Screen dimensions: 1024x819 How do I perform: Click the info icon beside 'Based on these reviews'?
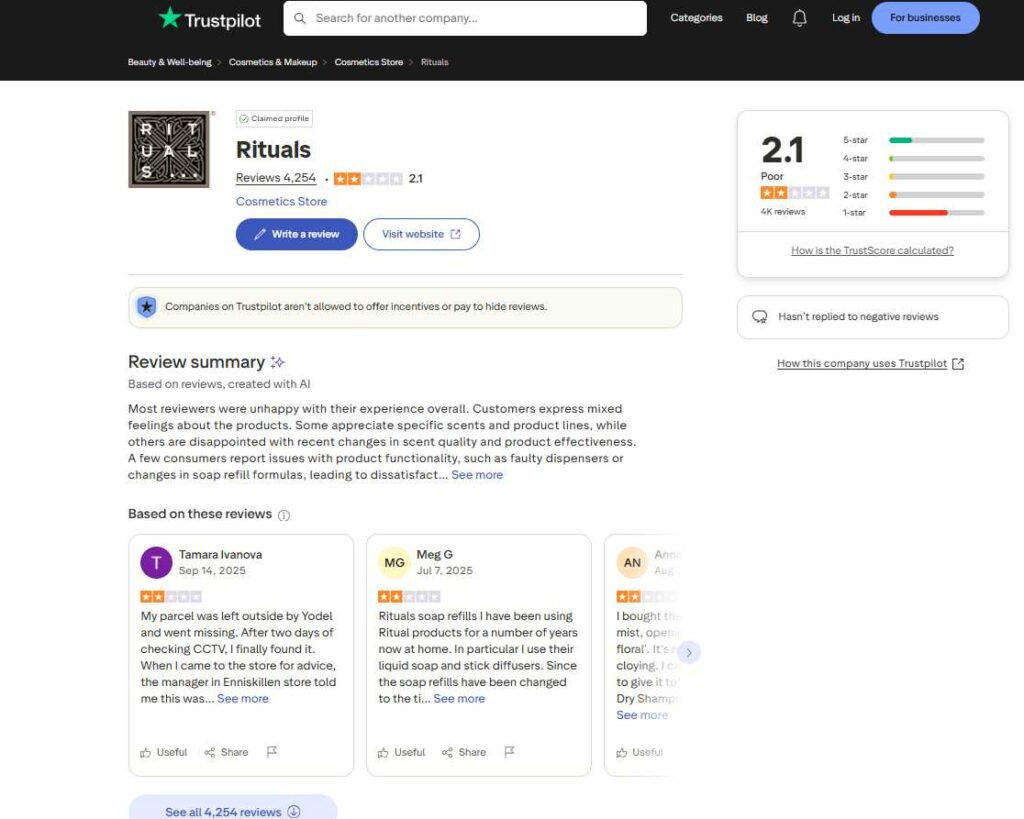tap(284, 515)
